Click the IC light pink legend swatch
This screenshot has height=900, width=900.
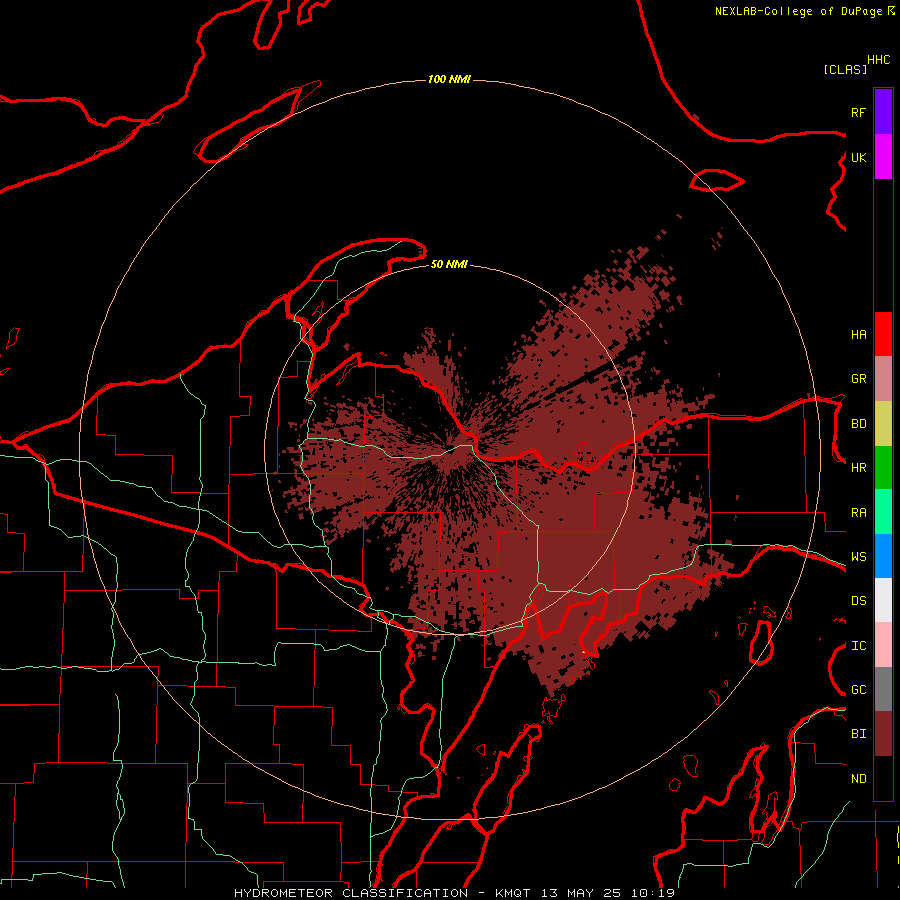[883, 645]
